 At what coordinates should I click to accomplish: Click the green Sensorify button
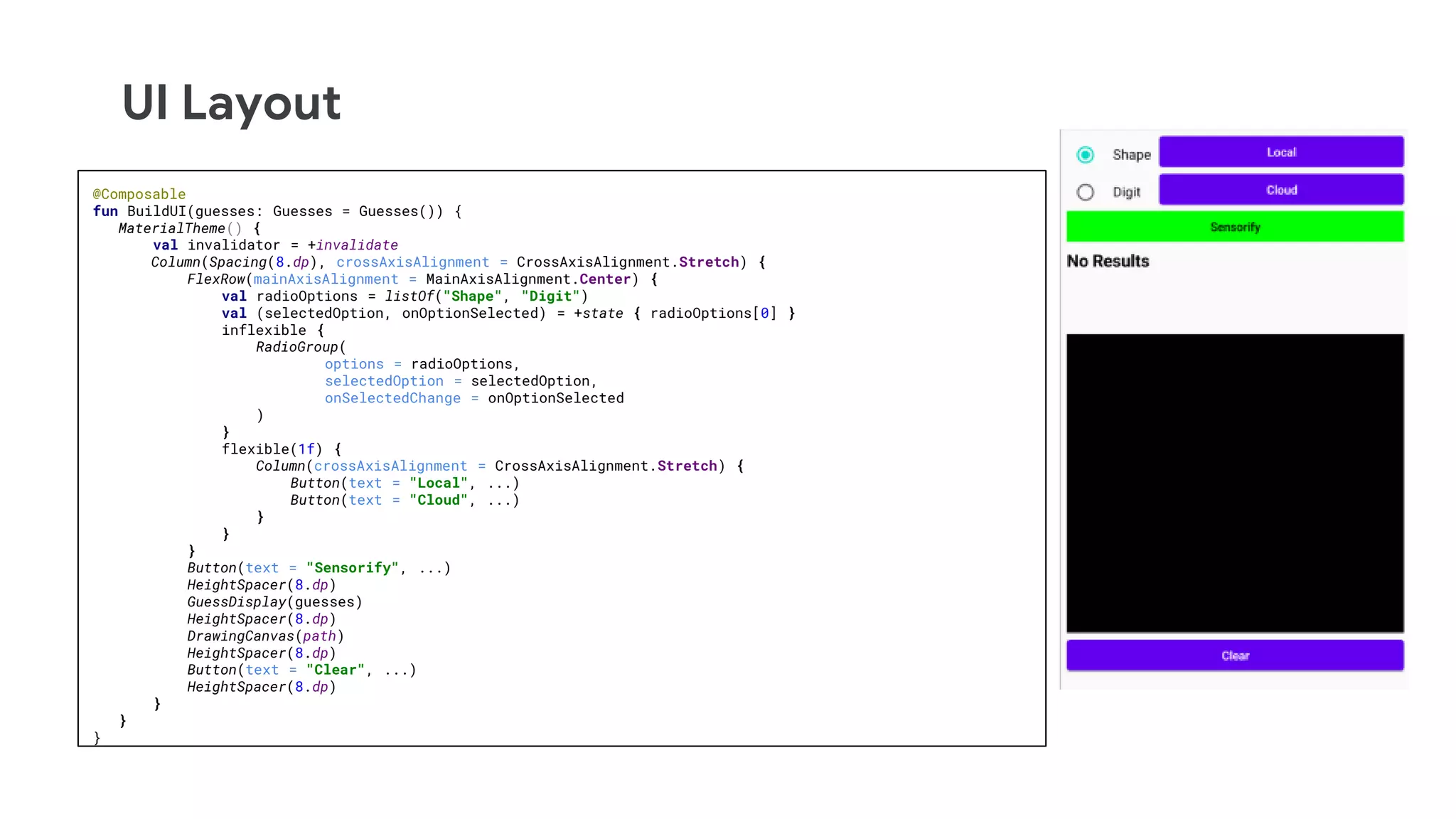tap(1235, 227)
